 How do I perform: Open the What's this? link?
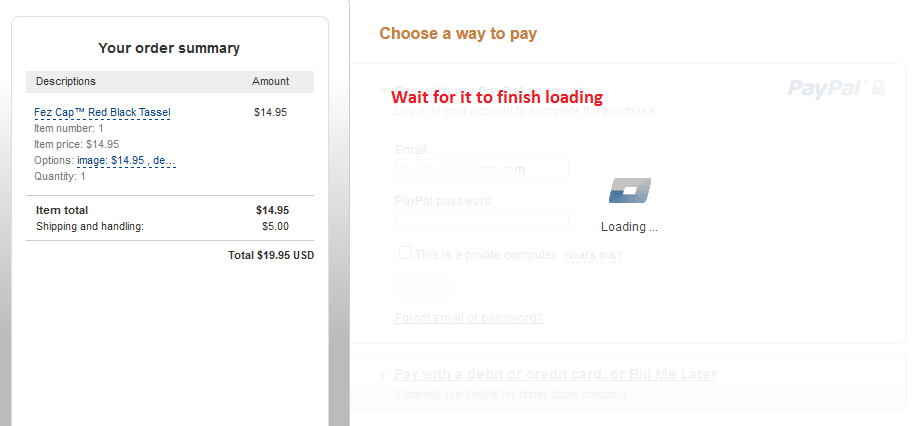tap(592, 256)
